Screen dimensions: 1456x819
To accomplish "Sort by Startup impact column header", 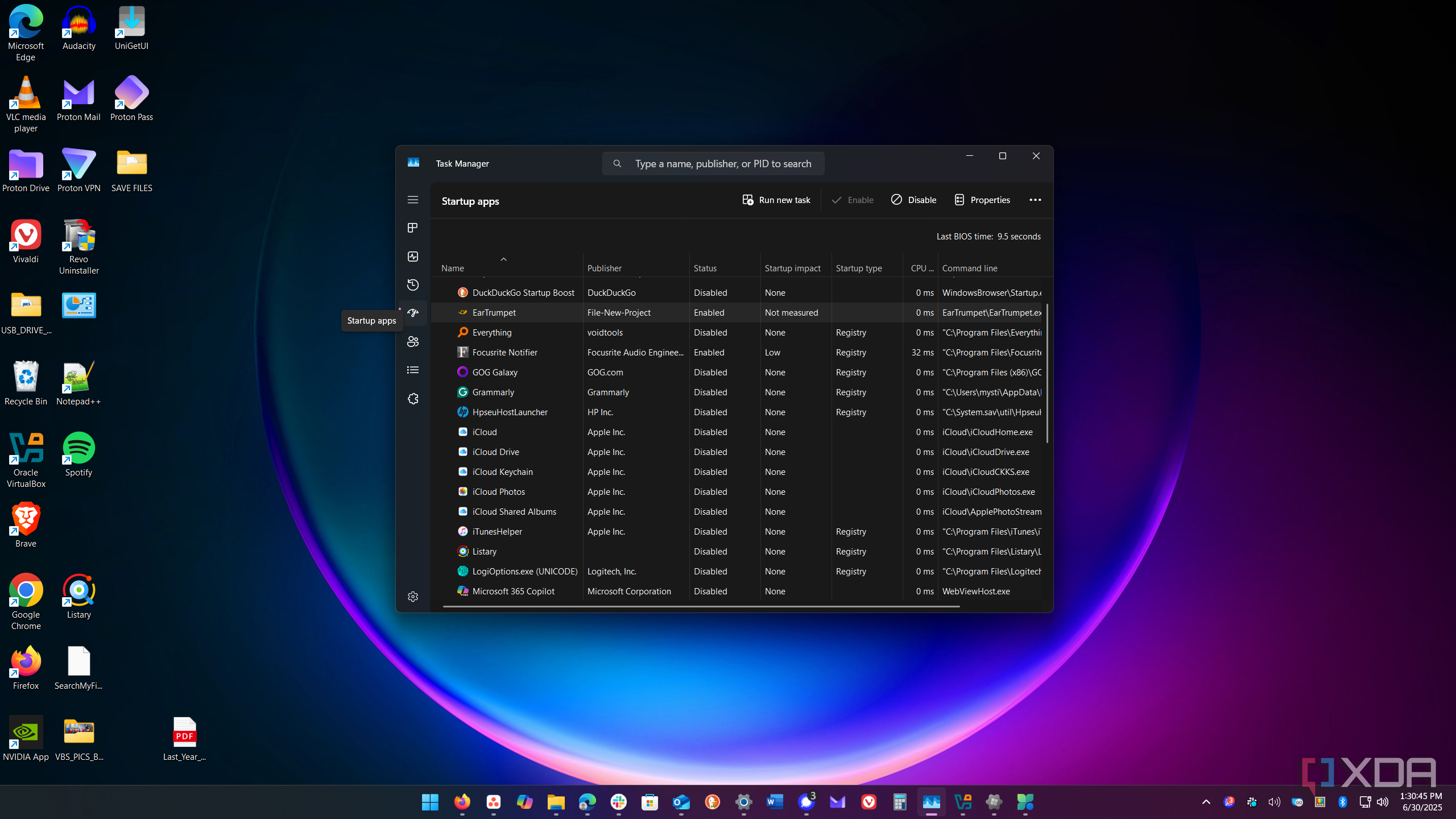I will pyautogui.click(x=792, y=268).
